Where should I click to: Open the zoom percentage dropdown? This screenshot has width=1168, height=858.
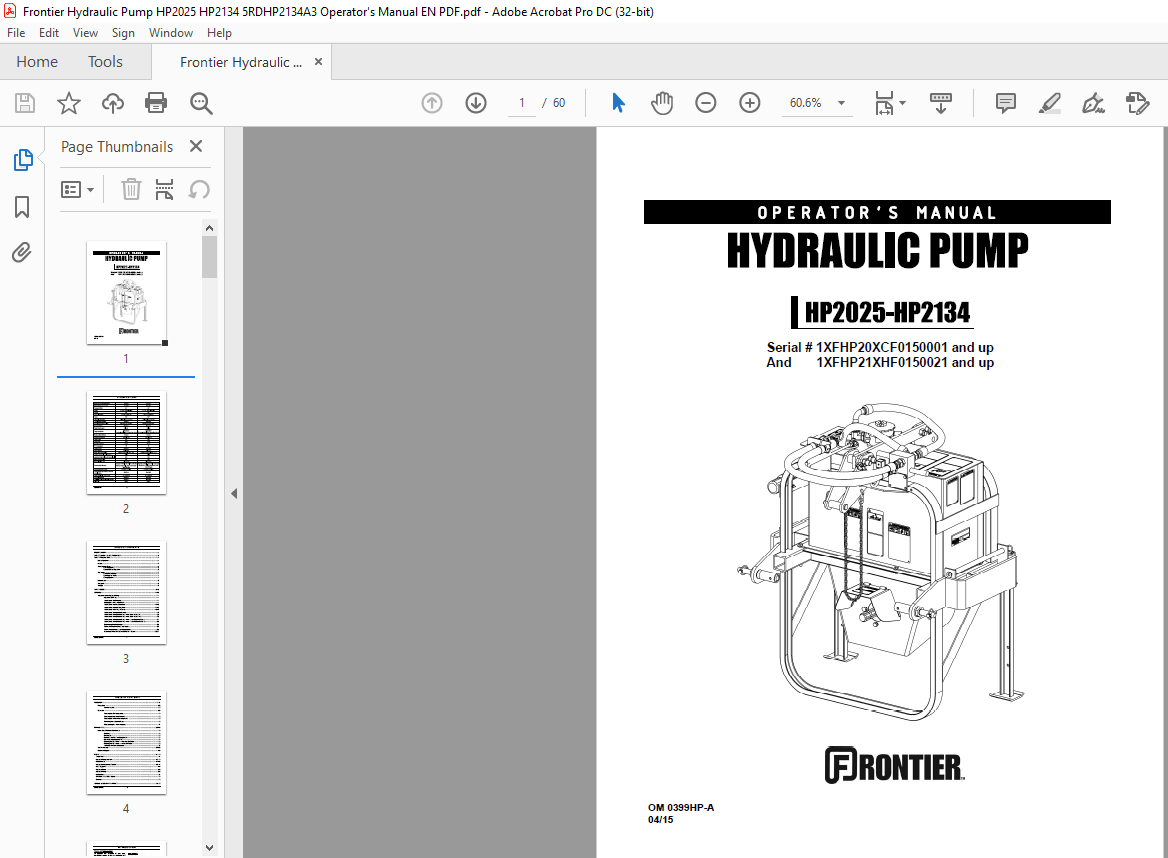(841, 102)
